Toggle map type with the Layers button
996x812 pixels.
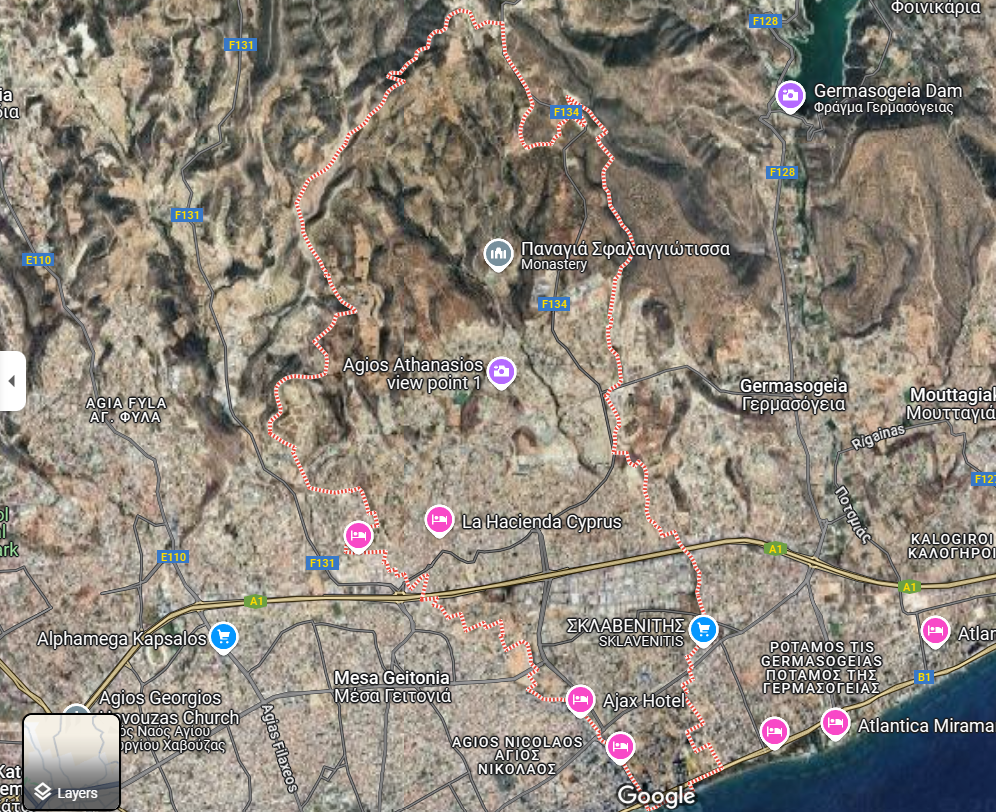coord(71,762)
